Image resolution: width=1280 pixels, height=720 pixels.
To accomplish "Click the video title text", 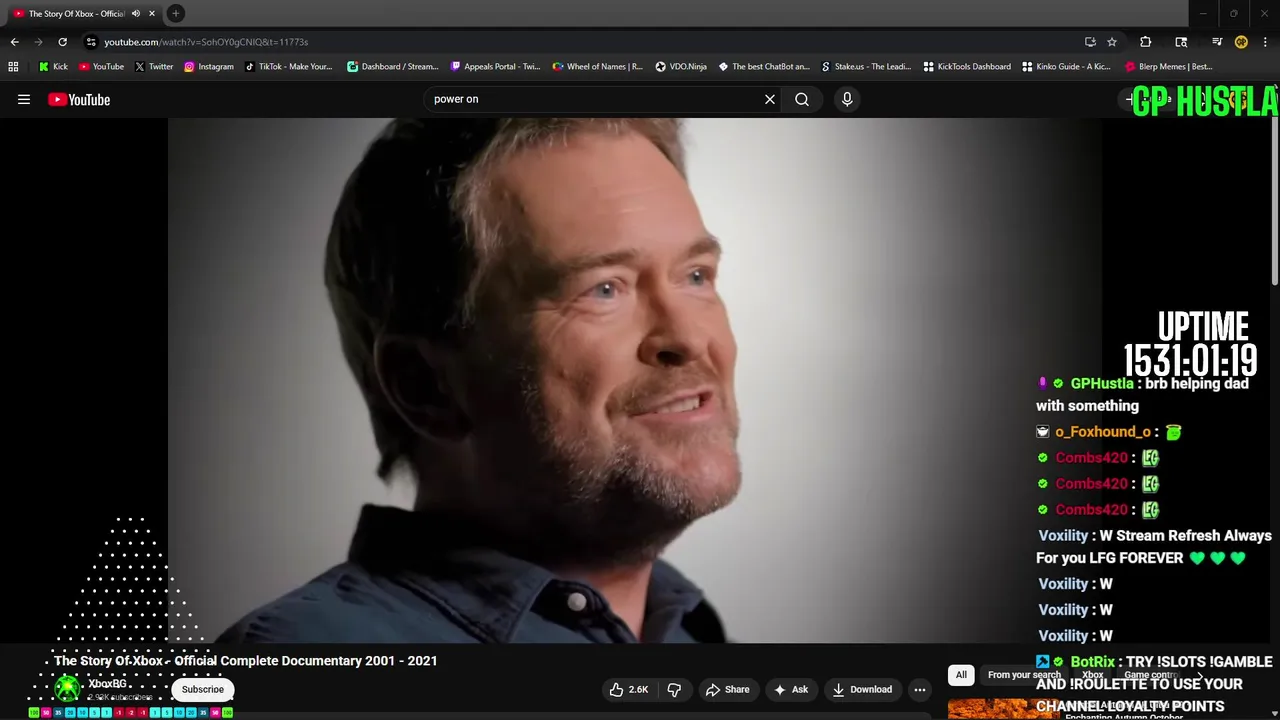I will (246, 661).
